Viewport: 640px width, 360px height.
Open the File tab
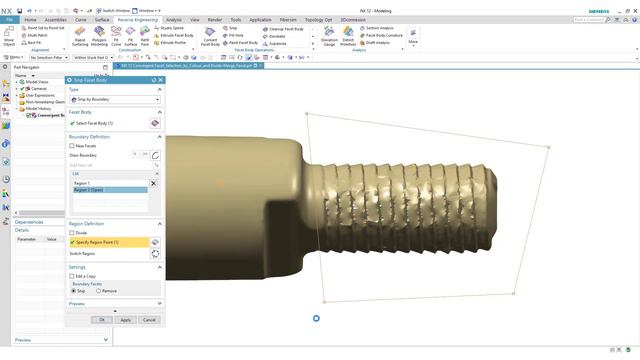tap(9, 20)
